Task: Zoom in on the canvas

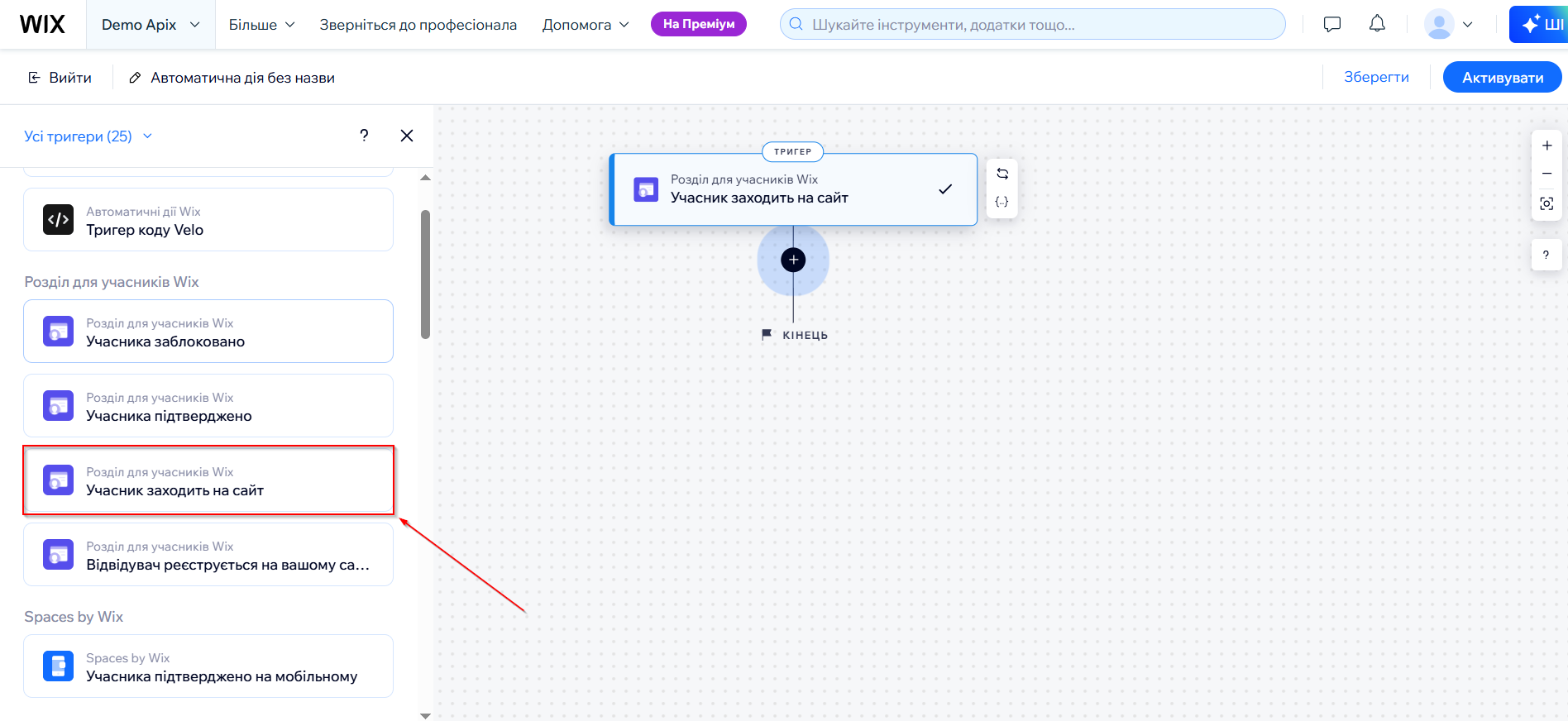Action: coord(1546,146)
